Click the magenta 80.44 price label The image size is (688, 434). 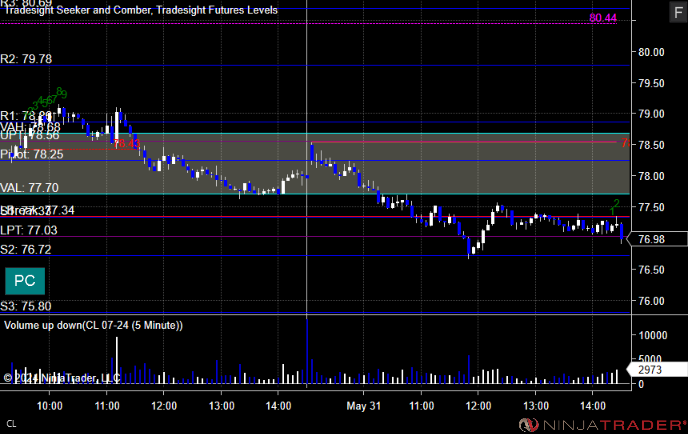tap(603, 18)
